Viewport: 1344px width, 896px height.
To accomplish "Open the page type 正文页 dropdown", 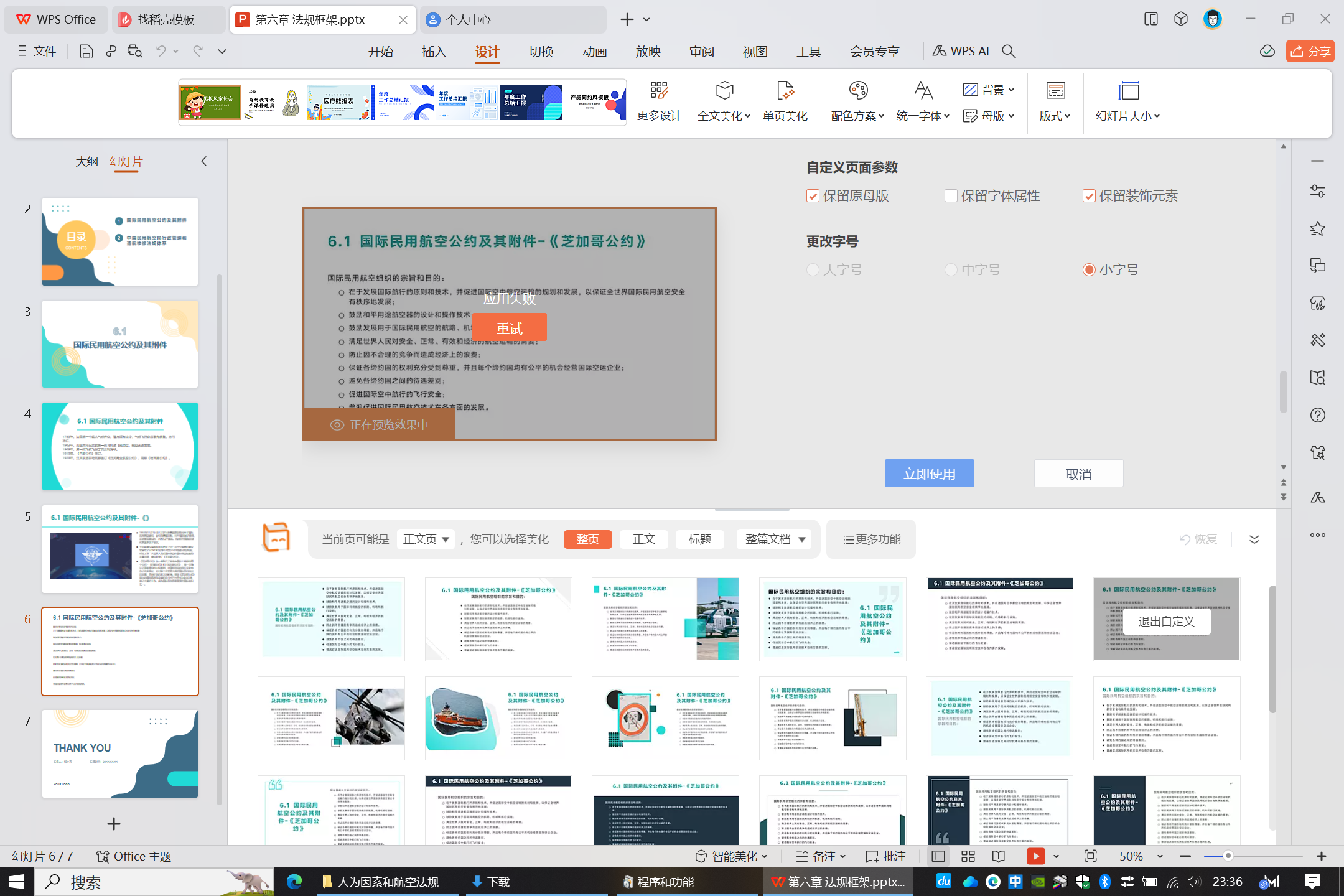I will 426,539.
